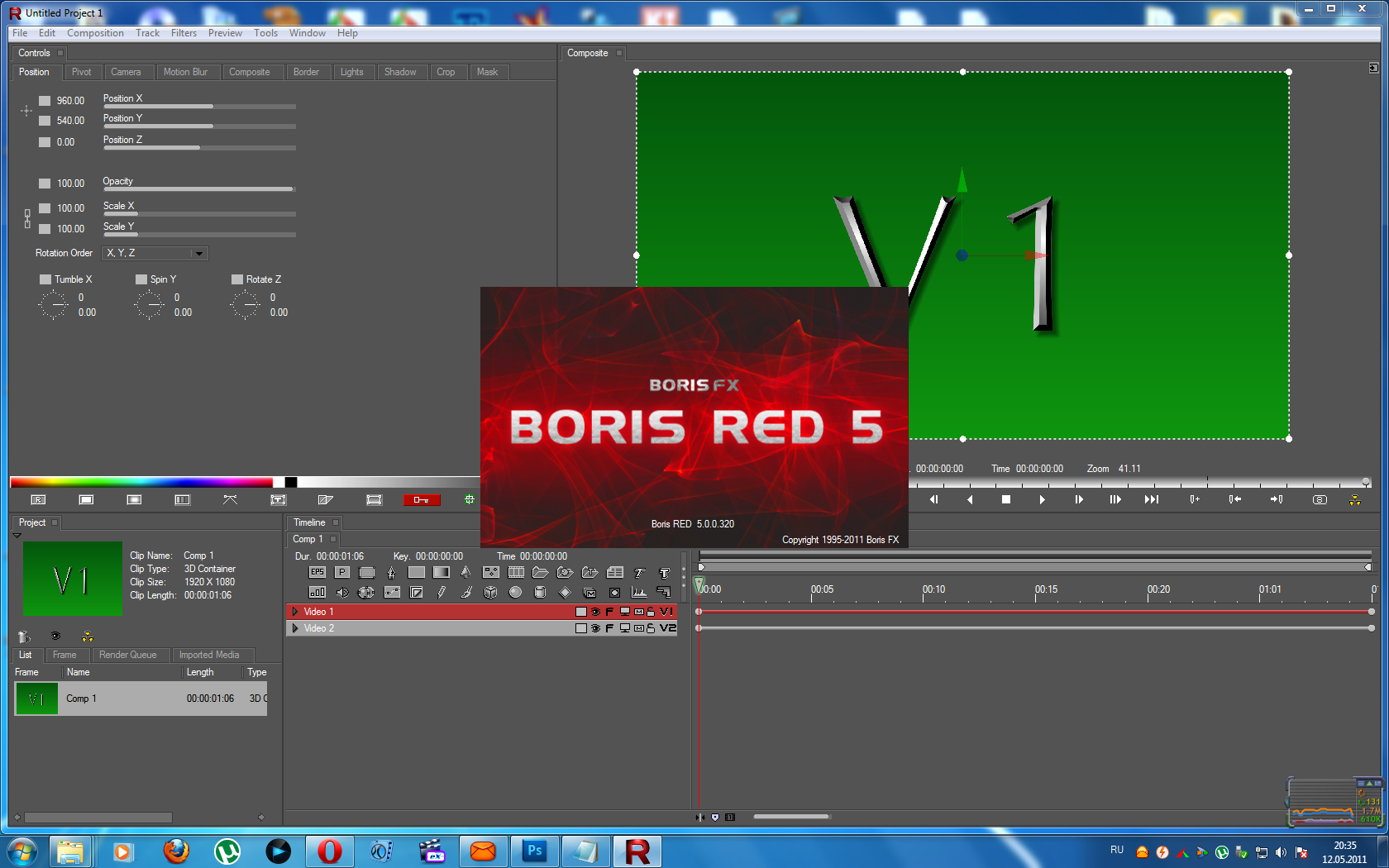This screenshot has width=1389, height=868.
Task: Click the R icon below color bar
Action: point(38,500)
